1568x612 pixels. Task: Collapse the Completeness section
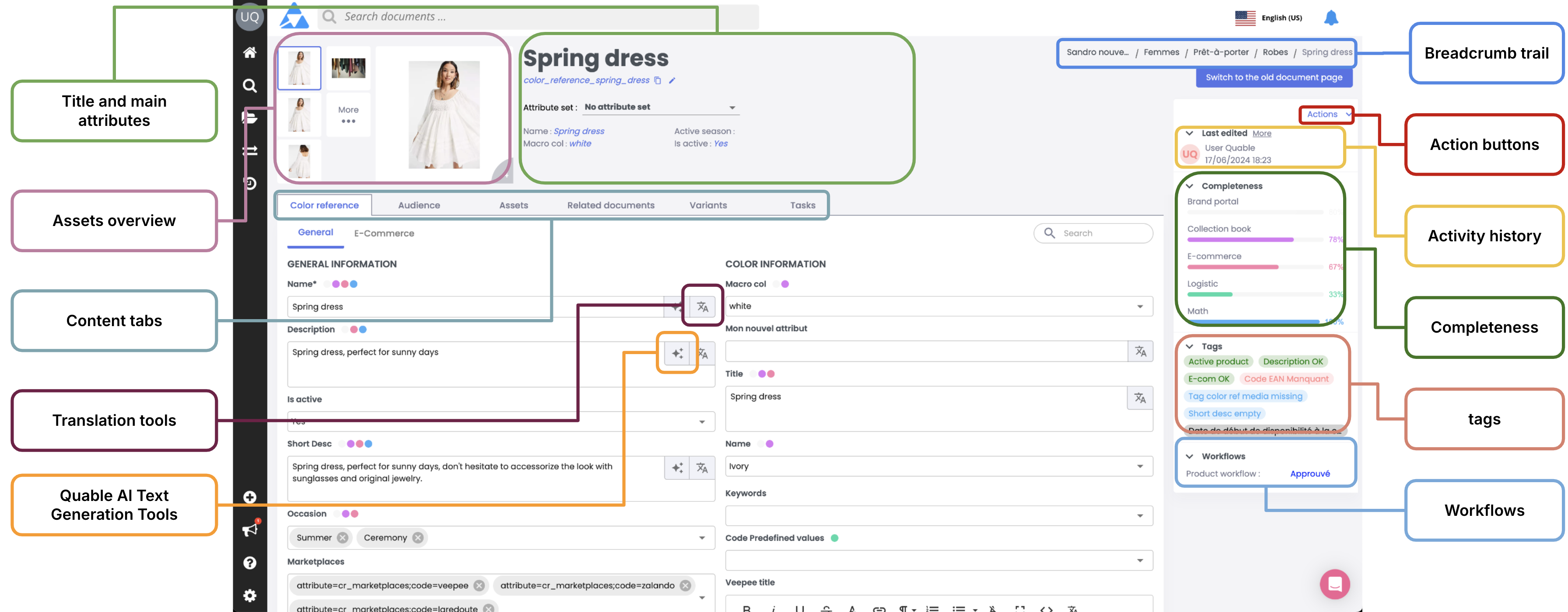click(x=1190, y=186)
